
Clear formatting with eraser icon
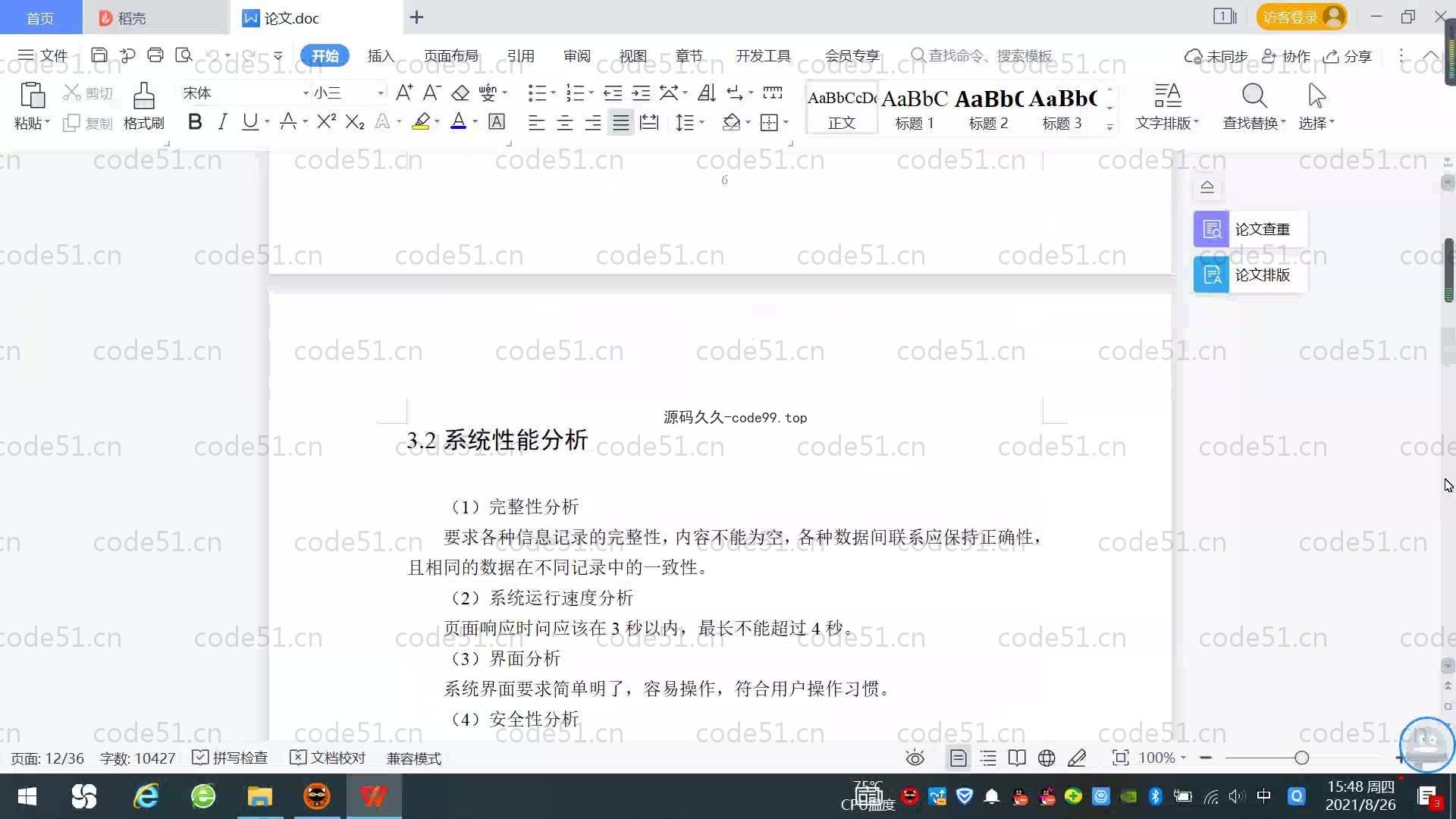tap(460, 93)
